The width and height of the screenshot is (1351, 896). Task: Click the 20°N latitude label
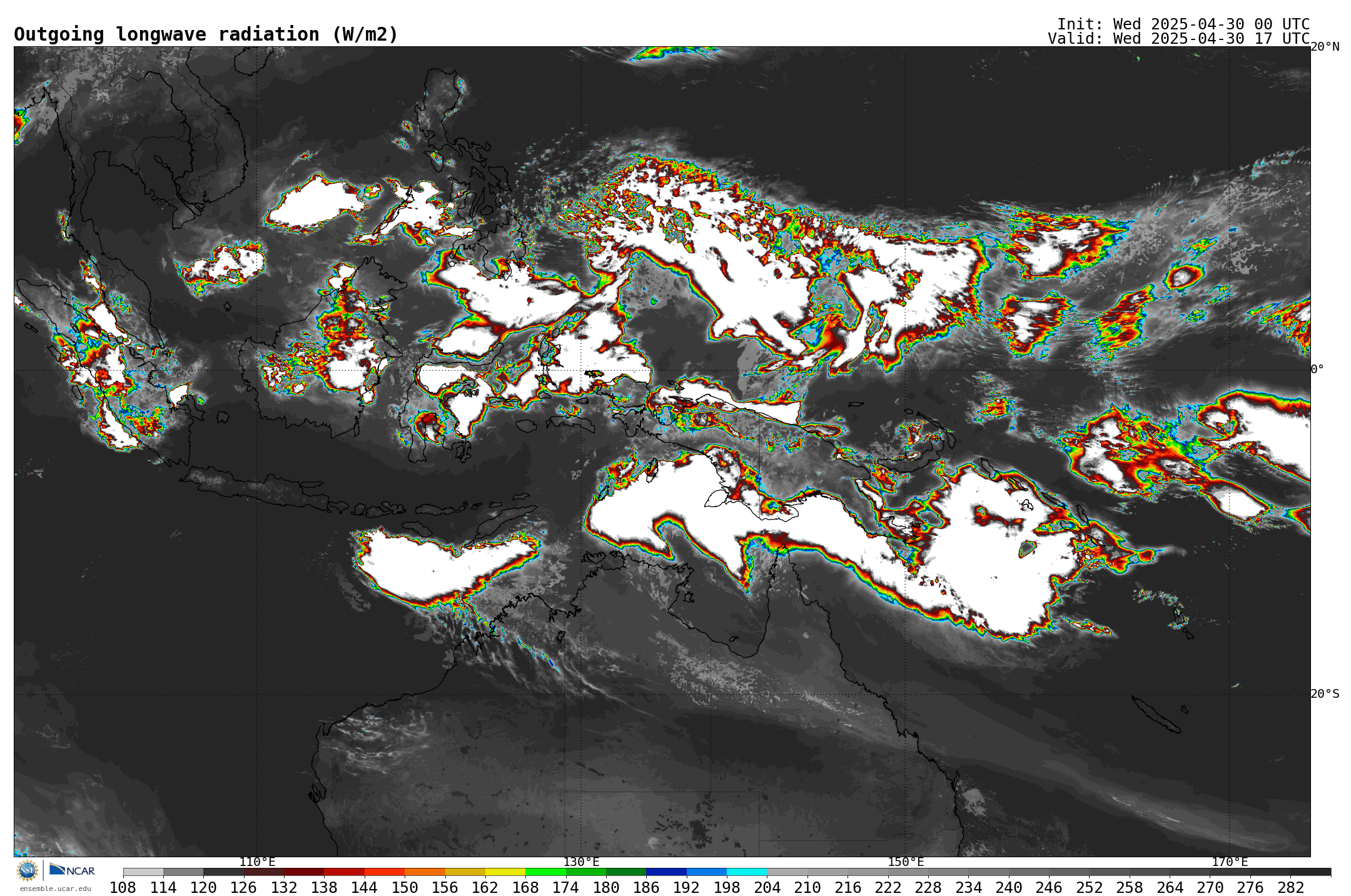(1325, 47)
